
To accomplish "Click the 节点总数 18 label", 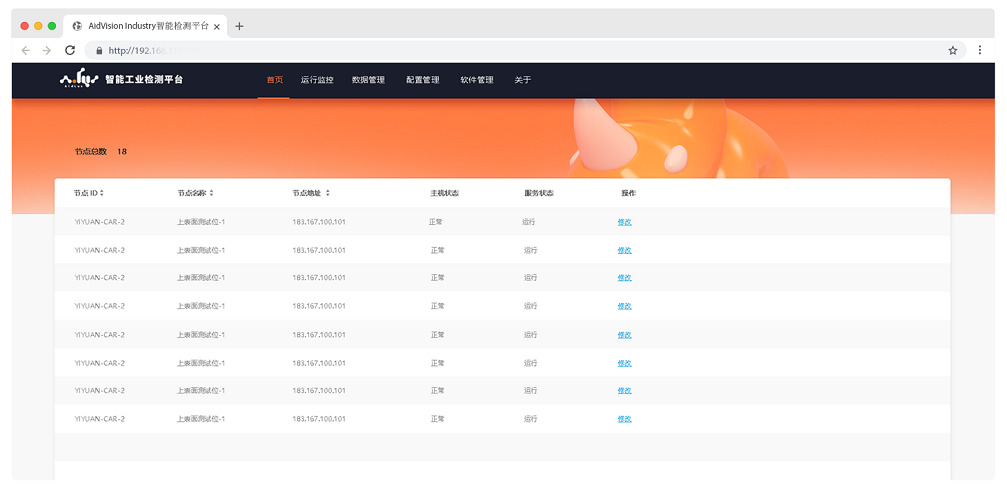I will tap(101, 152).
